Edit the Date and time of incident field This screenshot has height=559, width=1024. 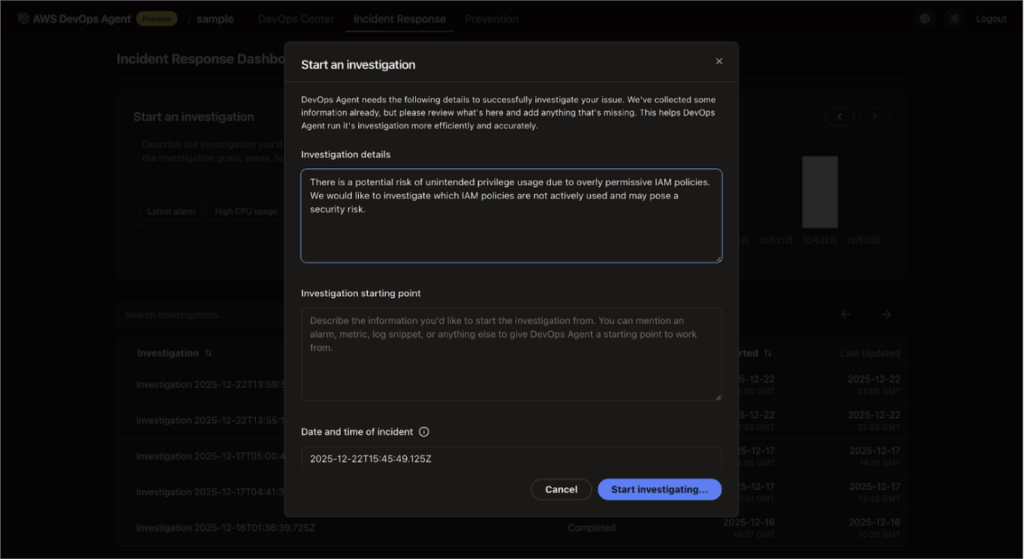pyautogui.click(x=511, y=458)
